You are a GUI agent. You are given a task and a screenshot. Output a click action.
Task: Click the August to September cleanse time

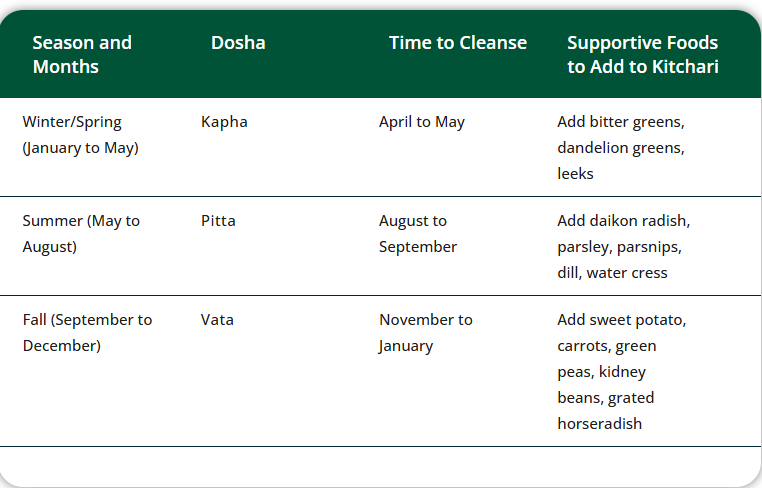pyautogui.click(x=417, y=233)
